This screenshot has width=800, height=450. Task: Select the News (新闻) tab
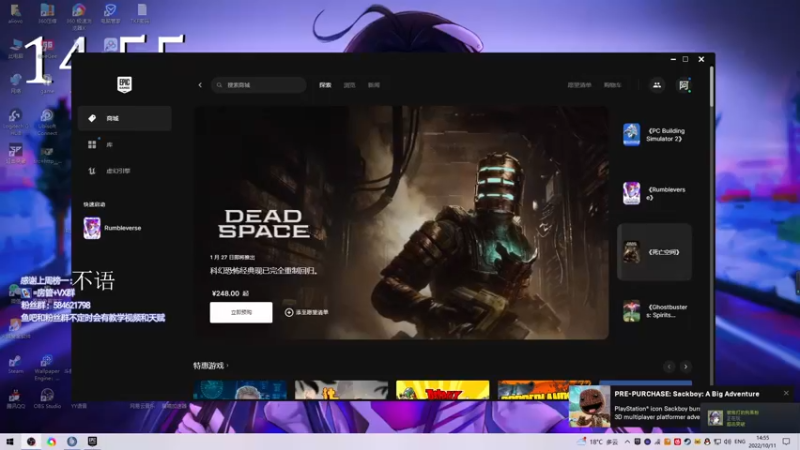coord(374,85)
